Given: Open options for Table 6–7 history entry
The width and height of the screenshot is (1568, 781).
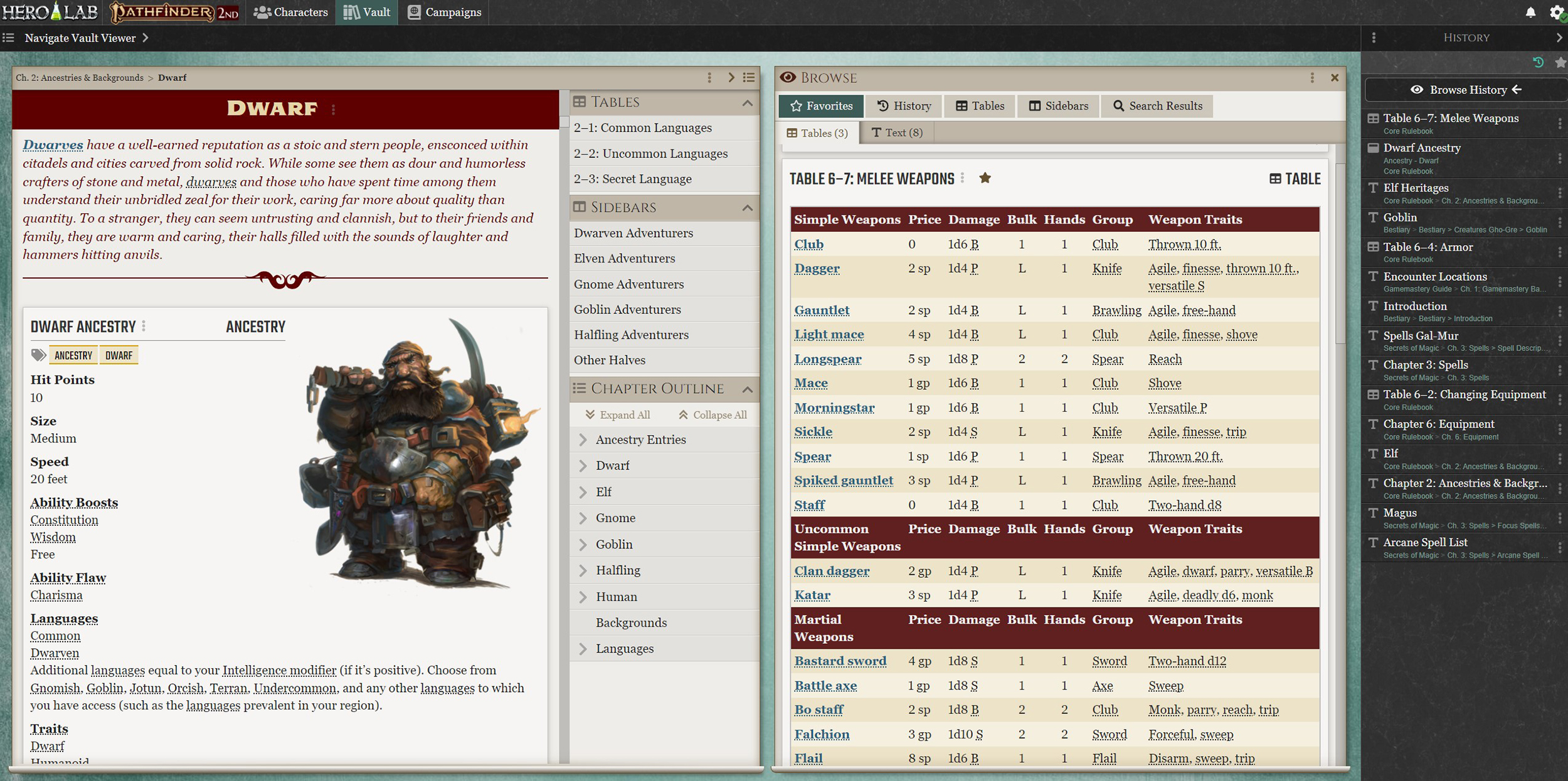Looking at the screenshot, I should [1560, 124].
